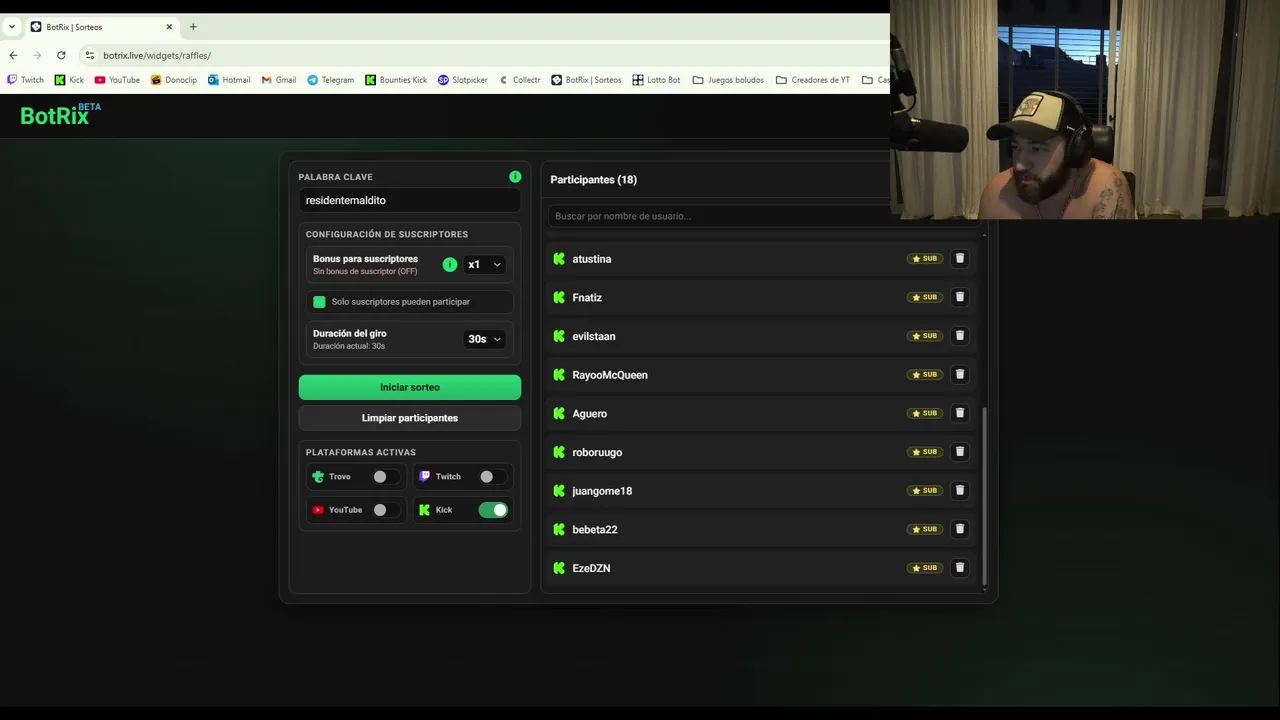Delete participant atustina with trash icon
Viewport: 1280px width, 720px height.
click(x=959, y=258)
